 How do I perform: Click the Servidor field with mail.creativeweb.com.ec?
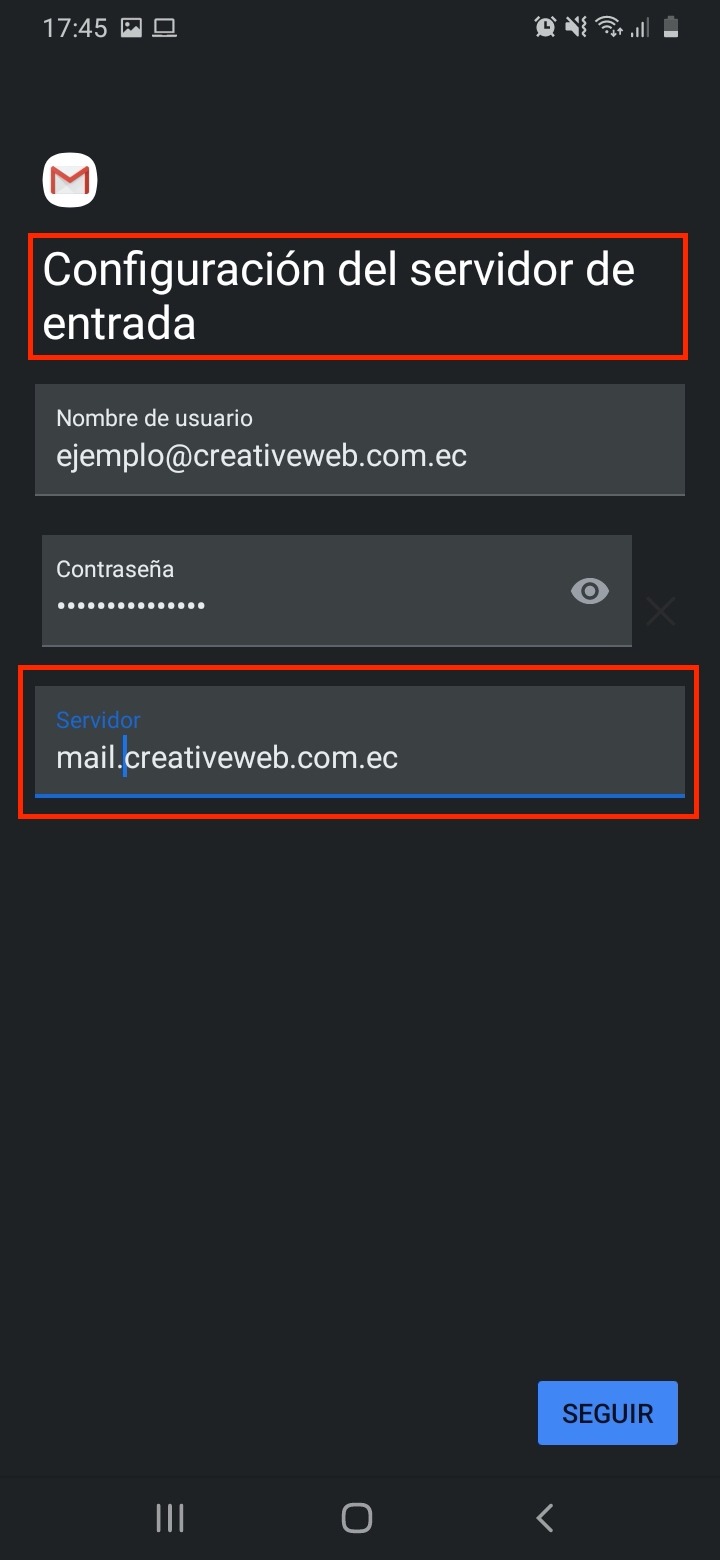[360, 742]
